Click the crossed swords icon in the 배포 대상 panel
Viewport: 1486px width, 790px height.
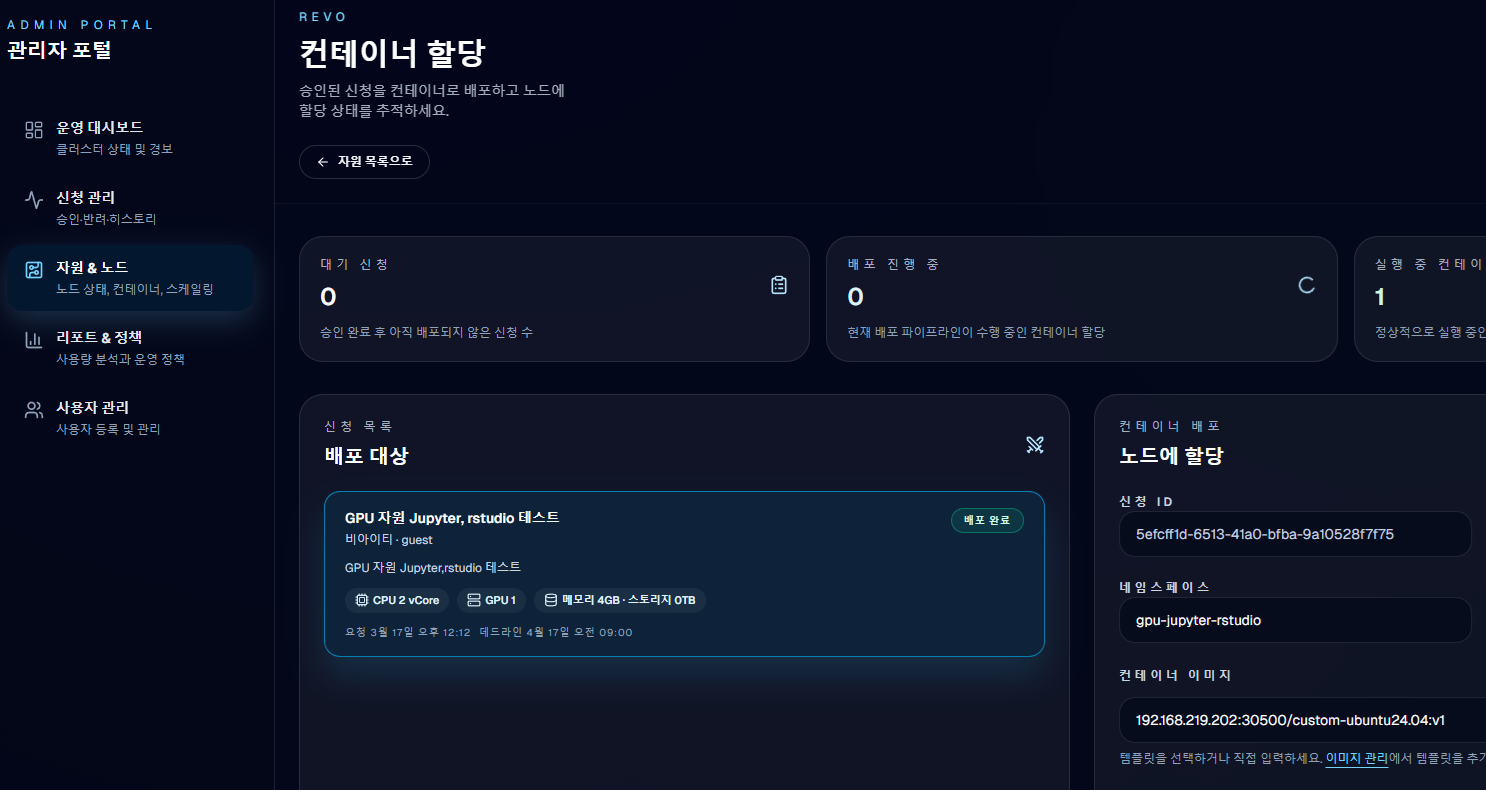point(1034,445)
